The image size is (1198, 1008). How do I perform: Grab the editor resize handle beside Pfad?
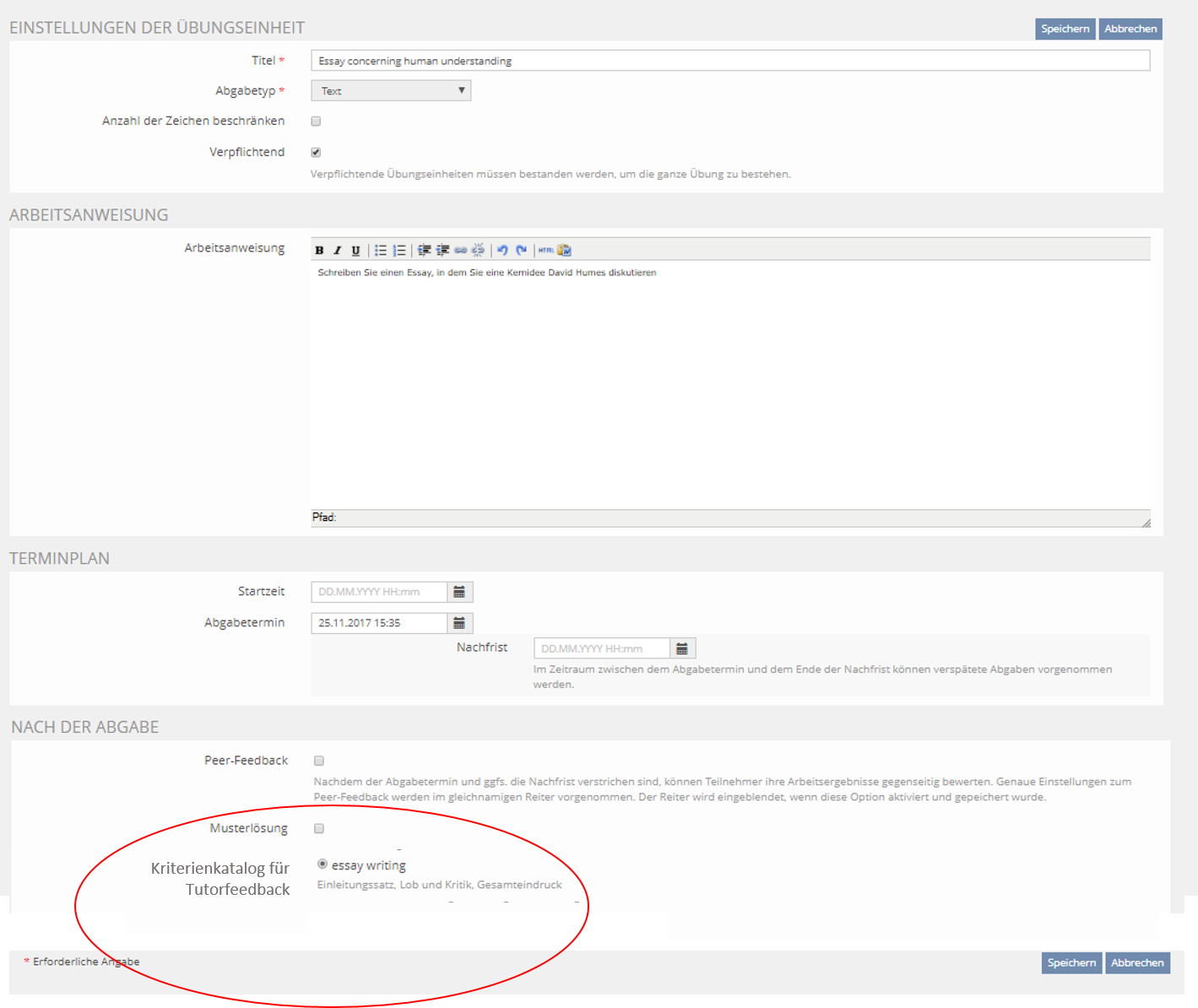1145,523
